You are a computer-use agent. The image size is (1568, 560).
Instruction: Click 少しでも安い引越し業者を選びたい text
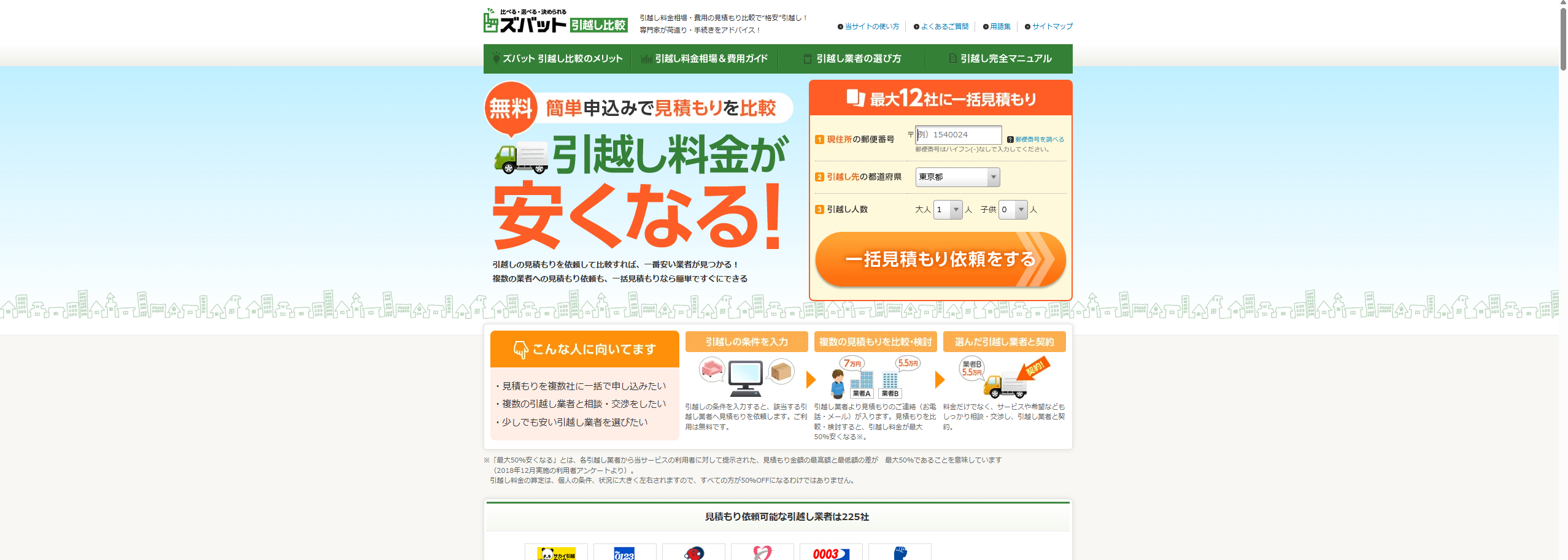(574, 423)
